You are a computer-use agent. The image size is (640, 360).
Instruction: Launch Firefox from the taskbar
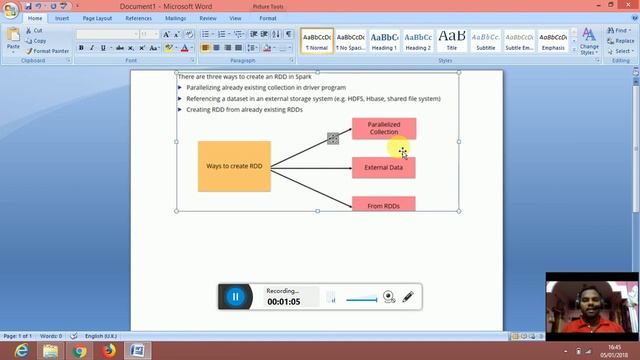pyautogui.click(x=109, y=351)
